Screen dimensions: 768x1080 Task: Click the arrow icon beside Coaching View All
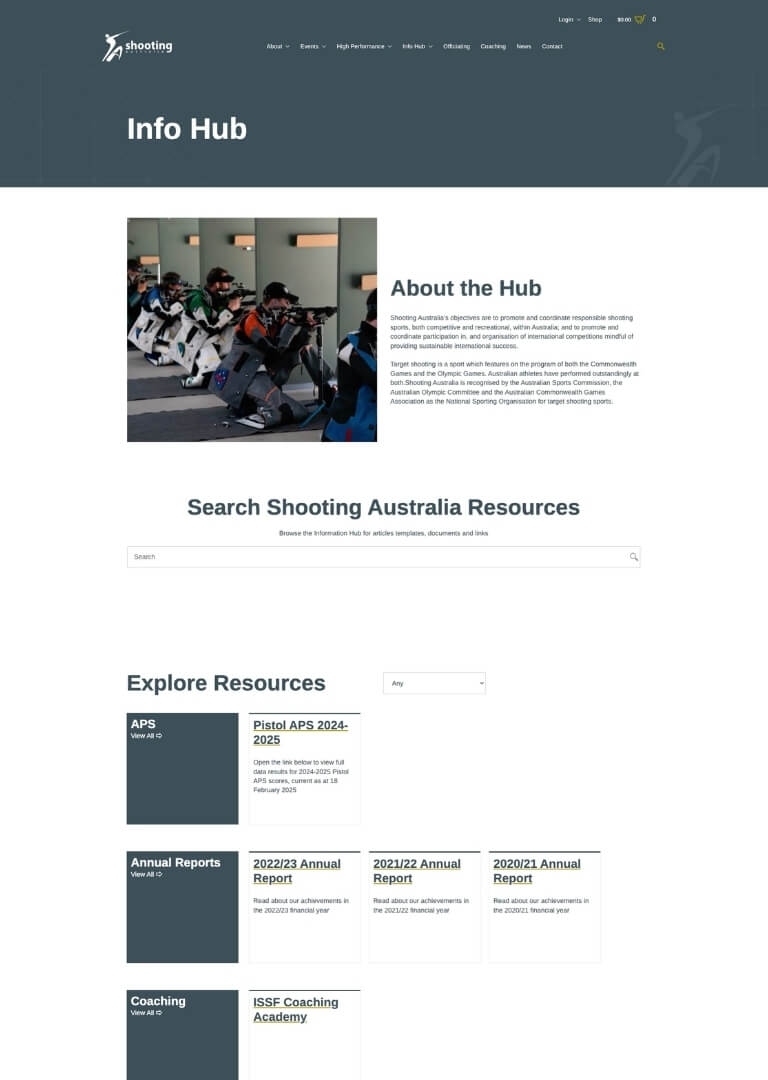159,1012
